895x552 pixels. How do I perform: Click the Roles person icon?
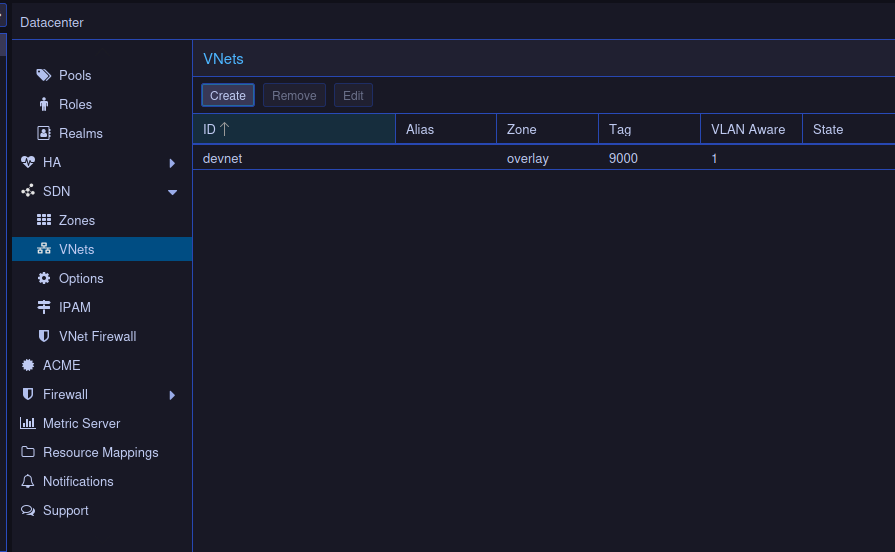(x=44, y=104)
